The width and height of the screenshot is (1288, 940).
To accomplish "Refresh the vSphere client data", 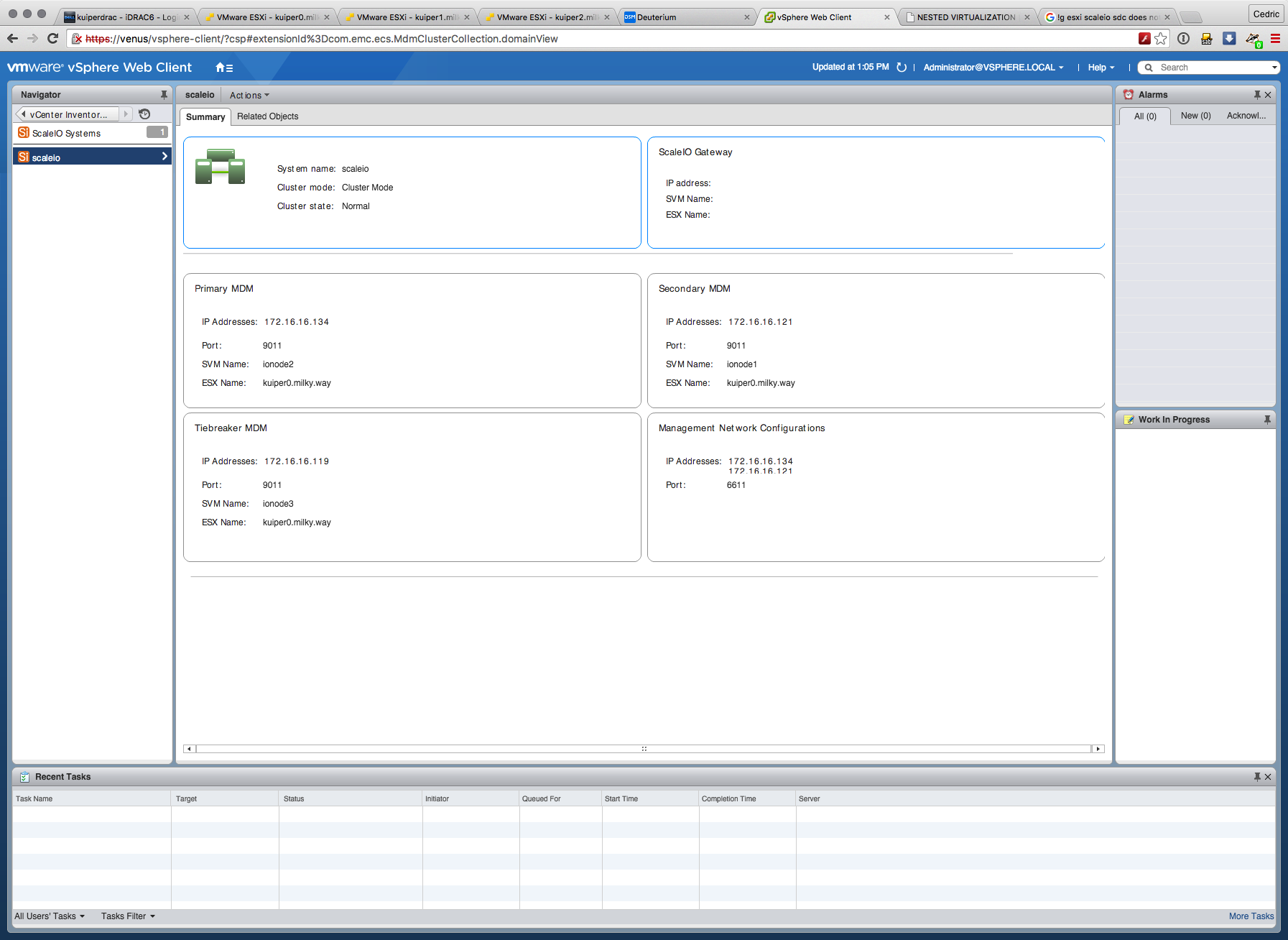I will [902, 68].
